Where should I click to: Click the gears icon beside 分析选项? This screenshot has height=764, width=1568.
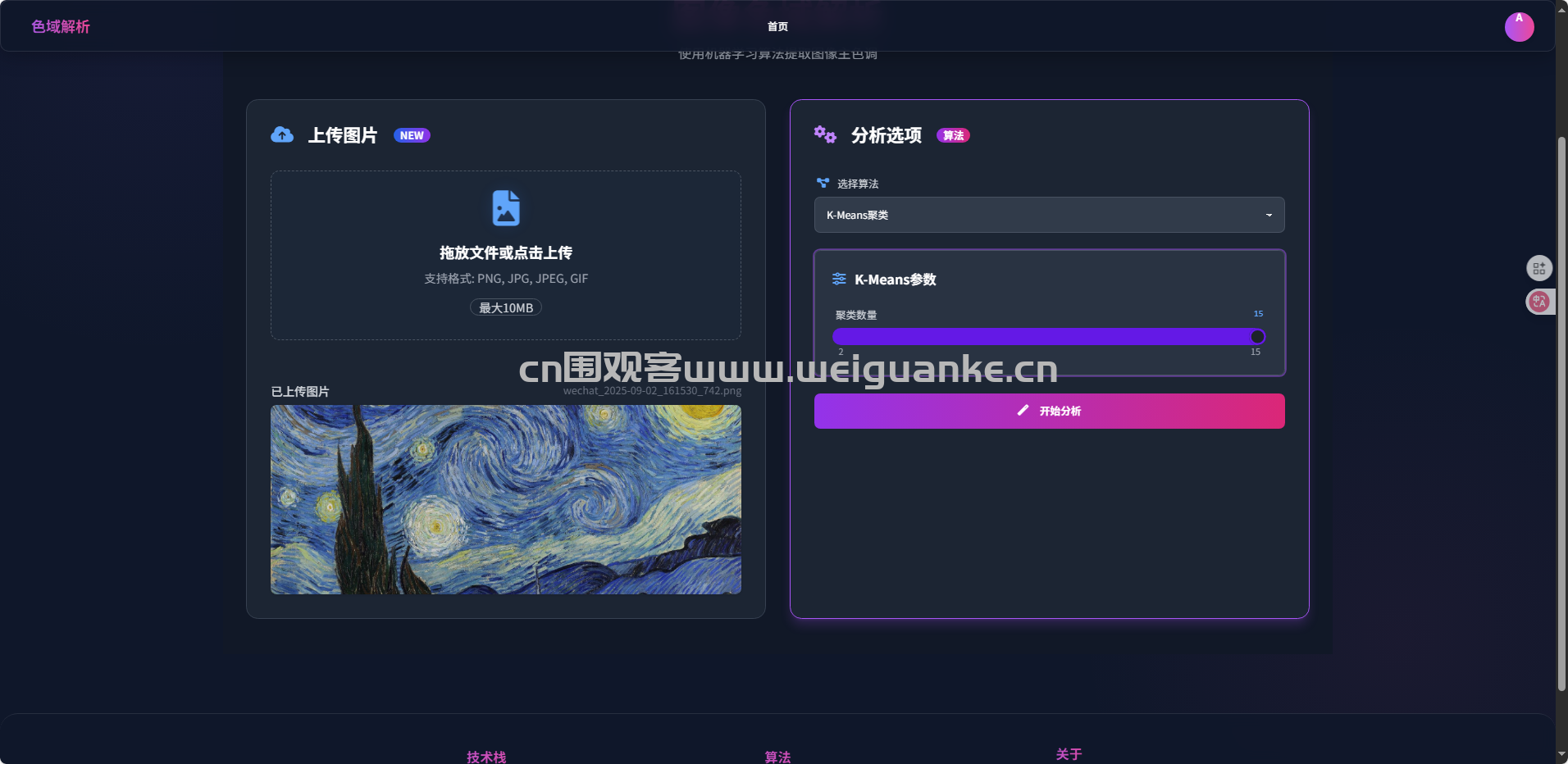(825, 134)
